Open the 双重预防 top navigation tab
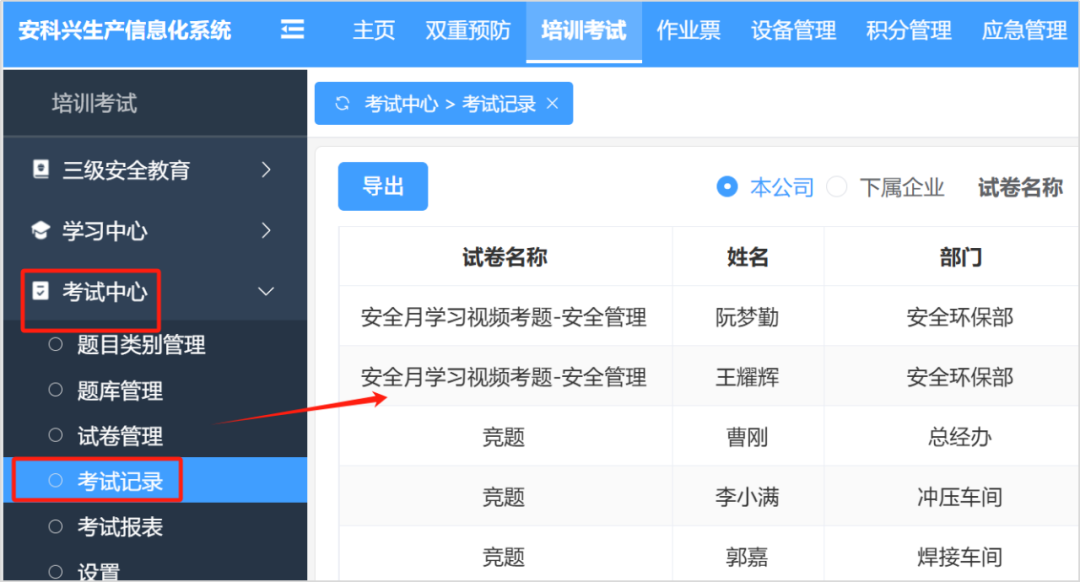Image resolution: width=1080 pixels, height=582 pixels. coord(468,30)
